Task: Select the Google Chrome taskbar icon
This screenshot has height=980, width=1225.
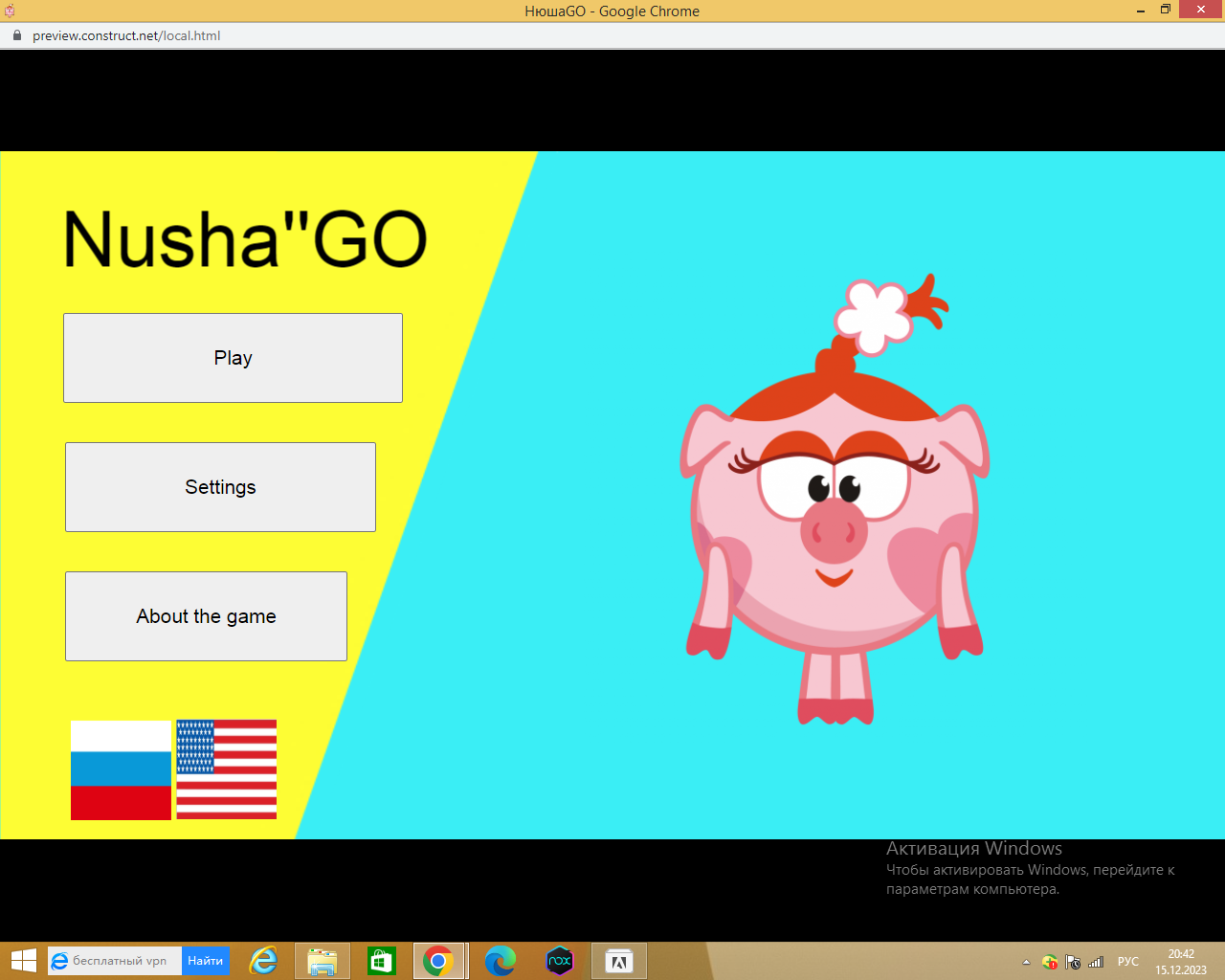Action: coord(438,961)
